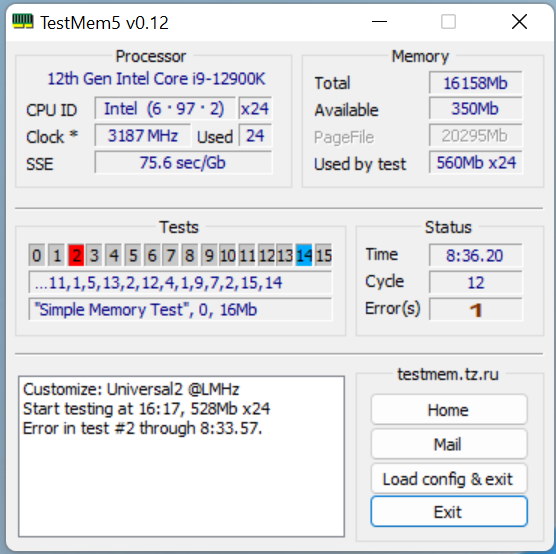The width and height of the screenshot is (556, 554).
Task: Select test number 3 box
Action: (94, 255)
